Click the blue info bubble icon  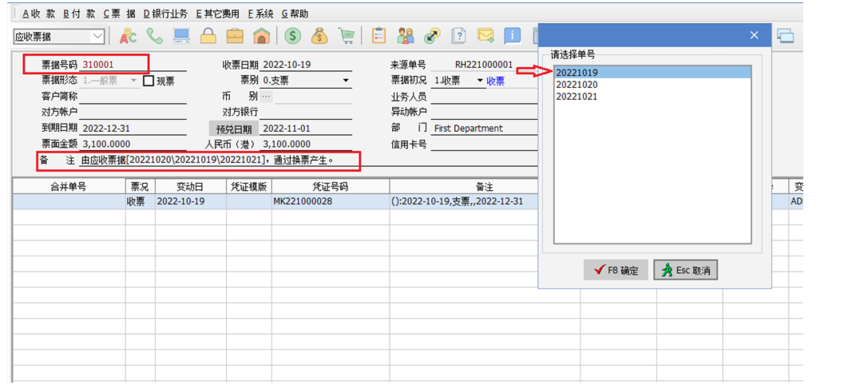point(512,36)
